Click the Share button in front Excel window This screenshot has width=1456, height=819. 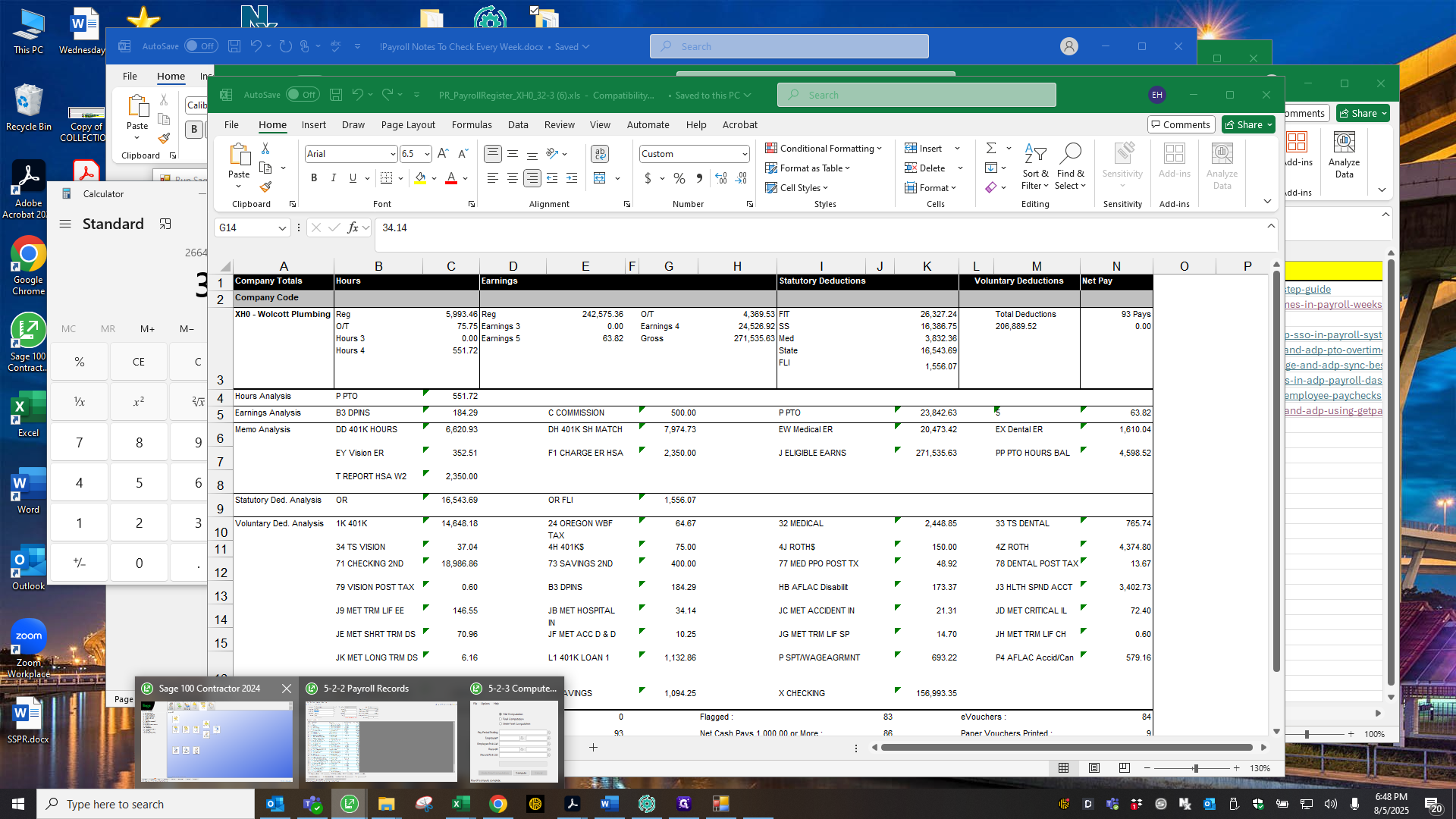coord(1248,124)
